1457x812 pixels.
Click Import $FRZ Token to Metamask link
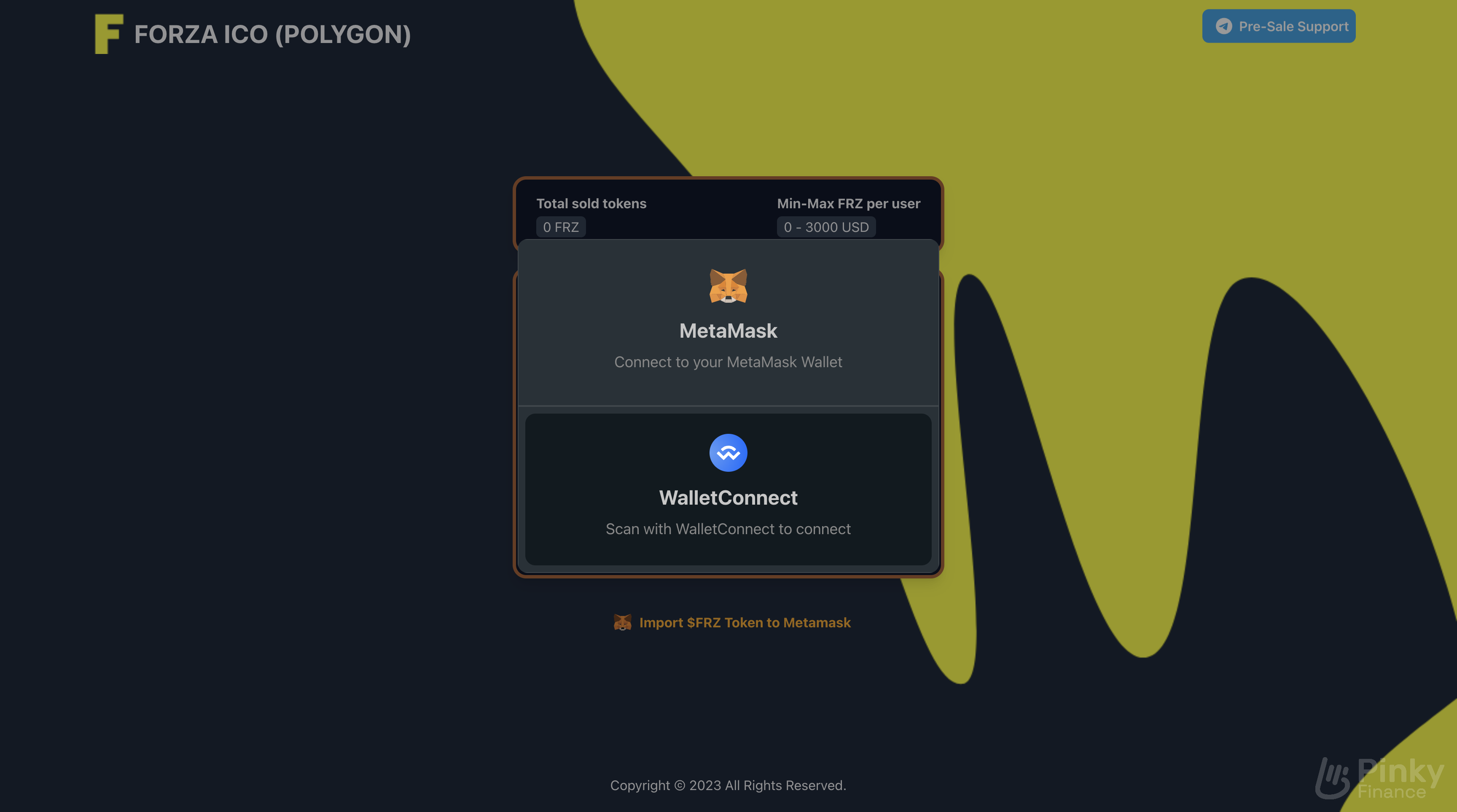[744, 622]
